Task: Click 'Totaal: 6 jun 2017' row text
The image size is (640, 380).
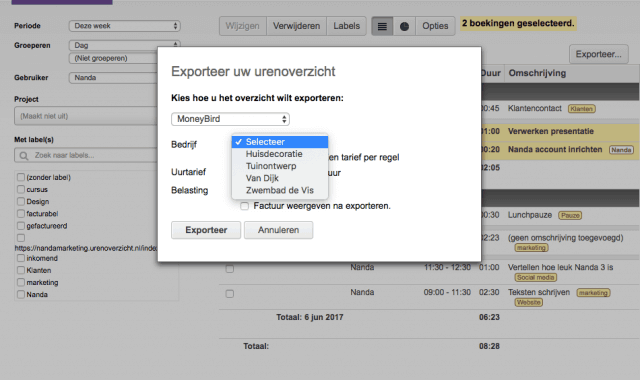Action: (309, 317)
